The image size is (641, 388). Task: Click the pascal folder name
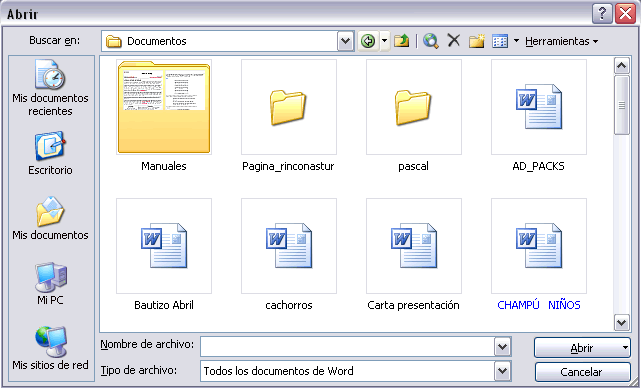pyautogui.click(x=413, y=166)
